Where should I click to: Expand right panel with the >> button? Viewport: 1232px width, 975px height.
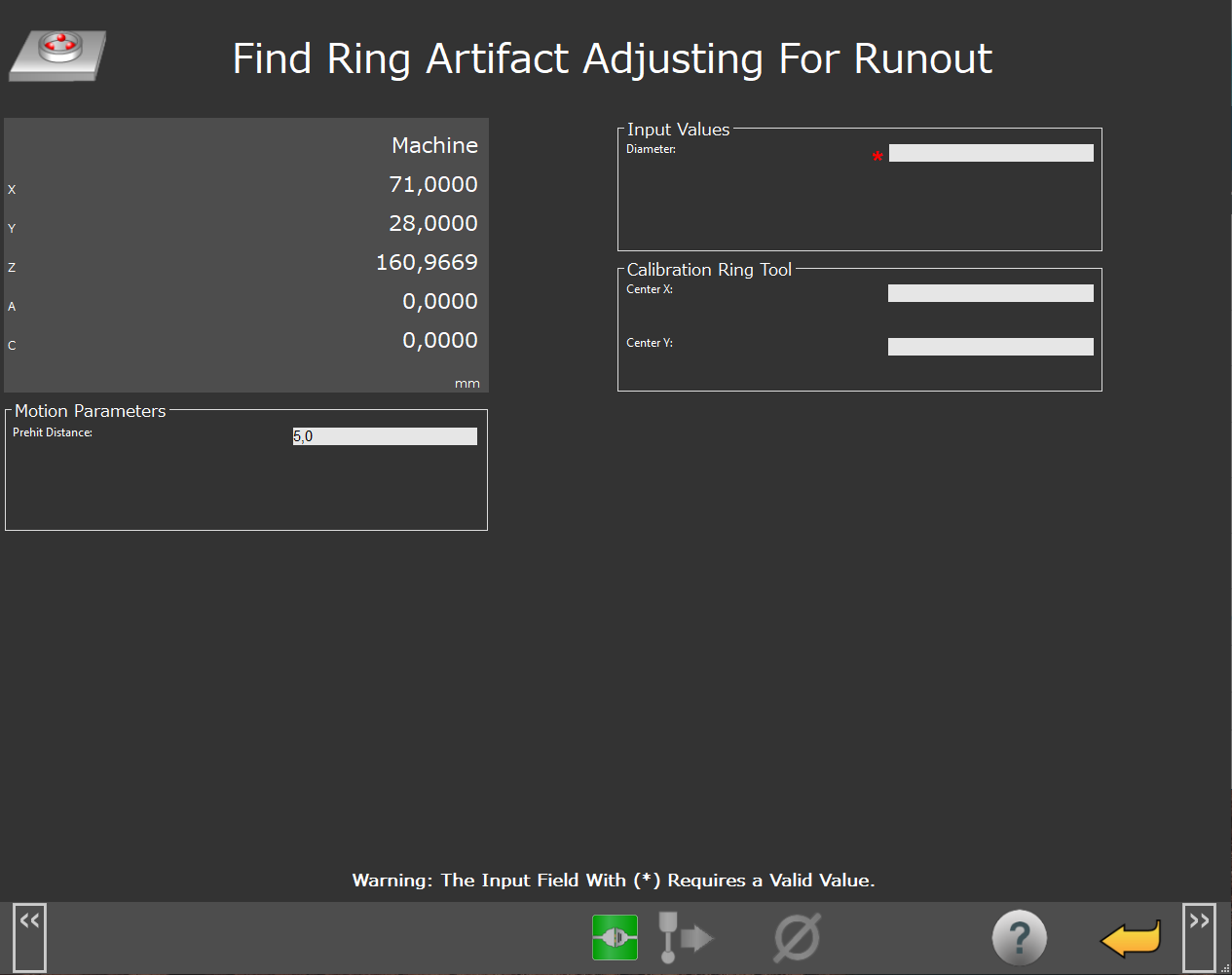(x=1199, y=936)
